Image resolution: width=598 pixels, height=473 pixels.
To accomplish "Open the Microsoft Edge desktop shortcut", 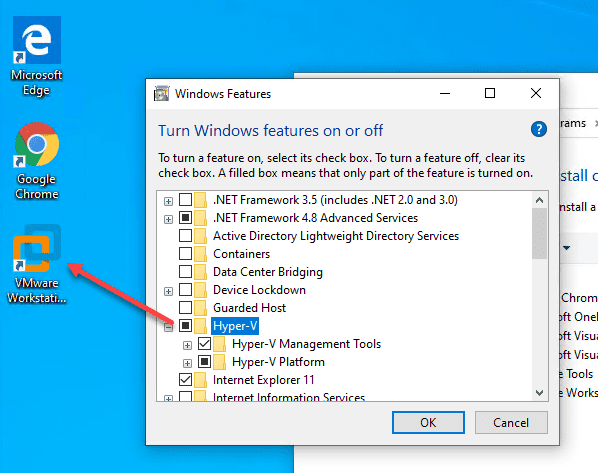I will coord(37,56).
